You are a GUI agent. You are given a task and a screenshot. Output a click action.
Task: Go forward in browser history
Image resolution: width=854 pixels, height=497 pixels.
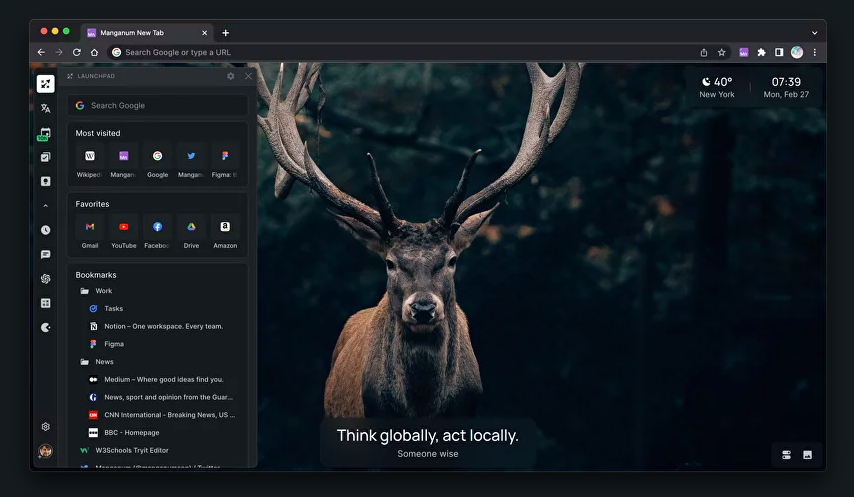point(59,52)
